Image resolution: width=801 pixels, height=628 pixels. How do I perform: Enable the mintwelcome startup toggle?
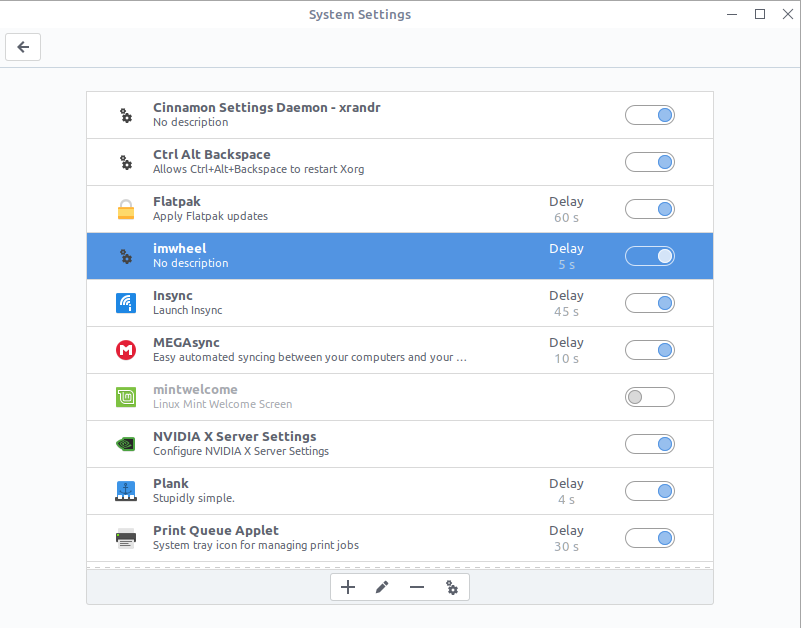pos(649,397)
